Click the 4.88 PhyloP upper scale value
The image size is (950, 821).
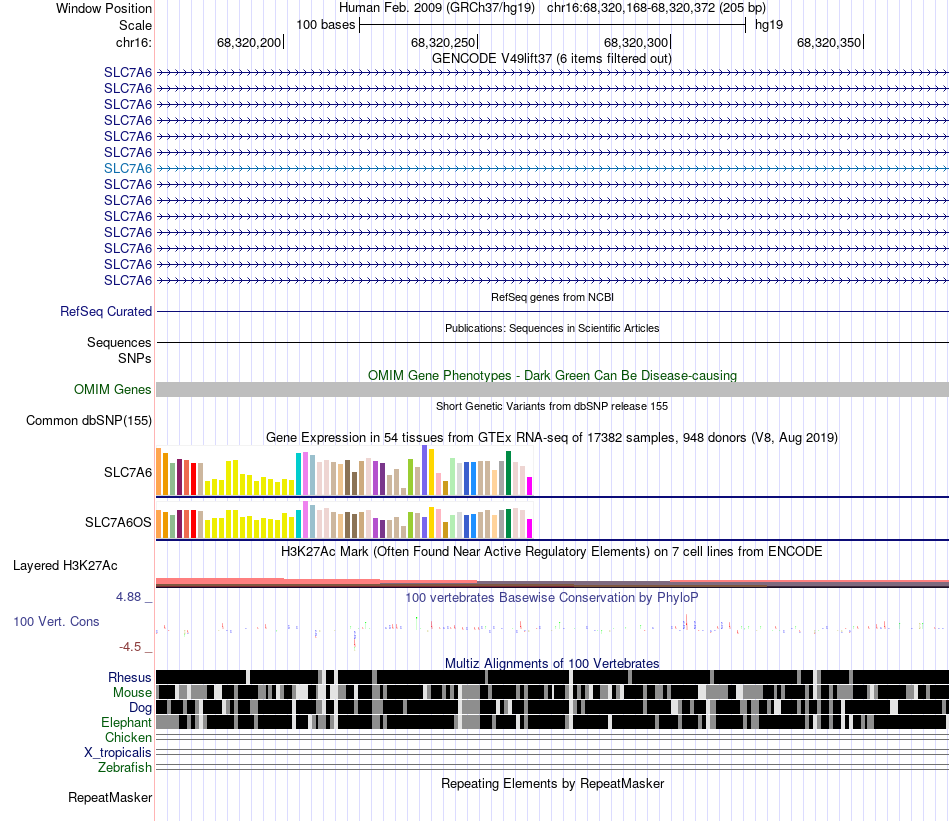click(x=128, y=597)
